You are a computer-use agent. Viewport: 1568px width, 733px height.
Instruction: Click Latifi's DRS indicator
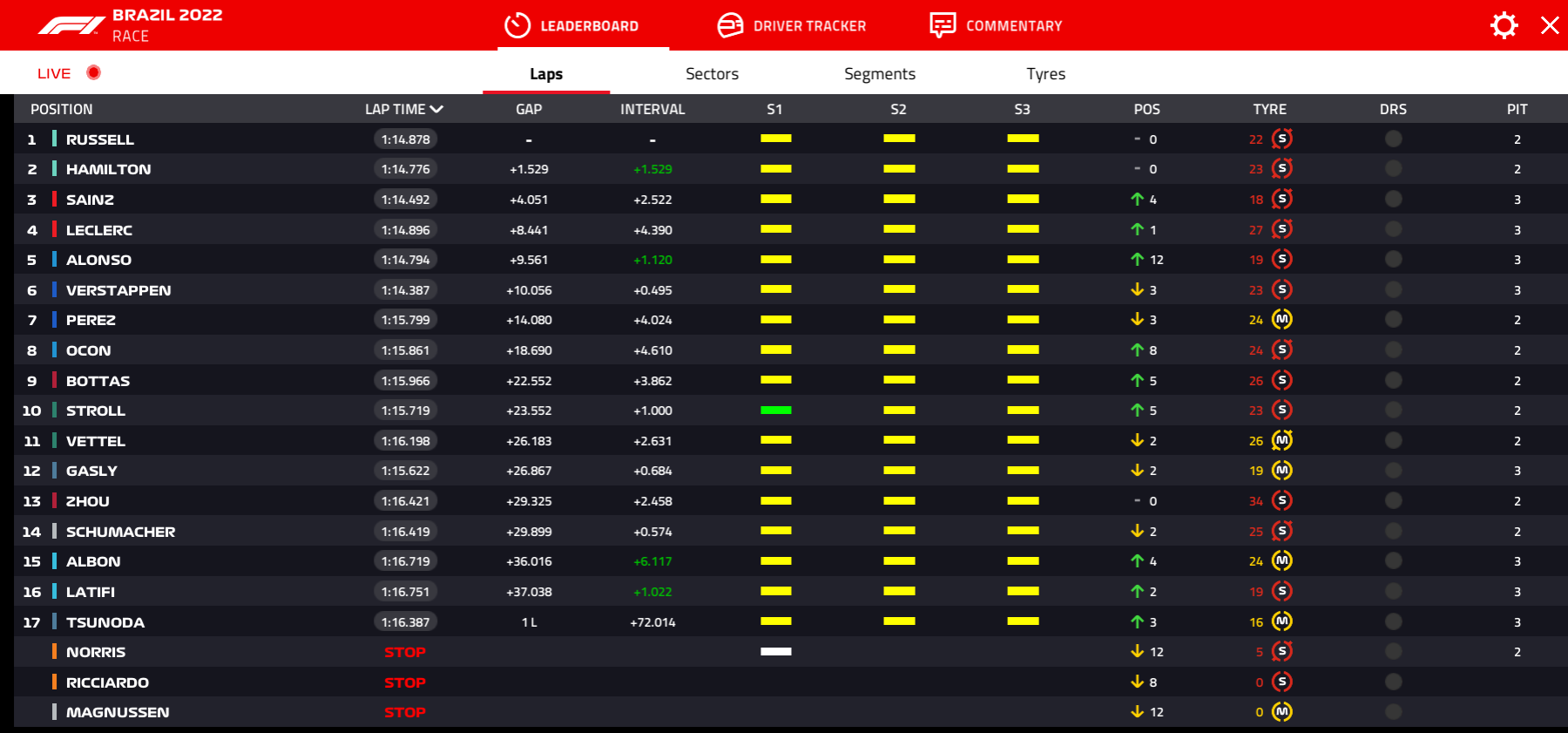click(1393, 591)
